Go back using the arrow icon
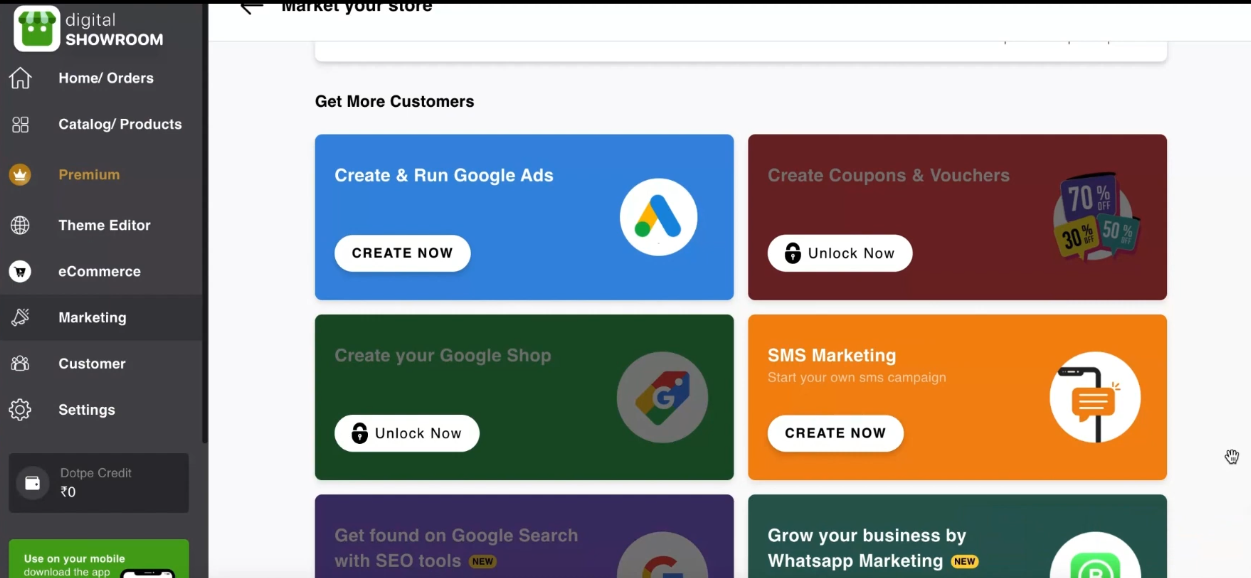 251,8
